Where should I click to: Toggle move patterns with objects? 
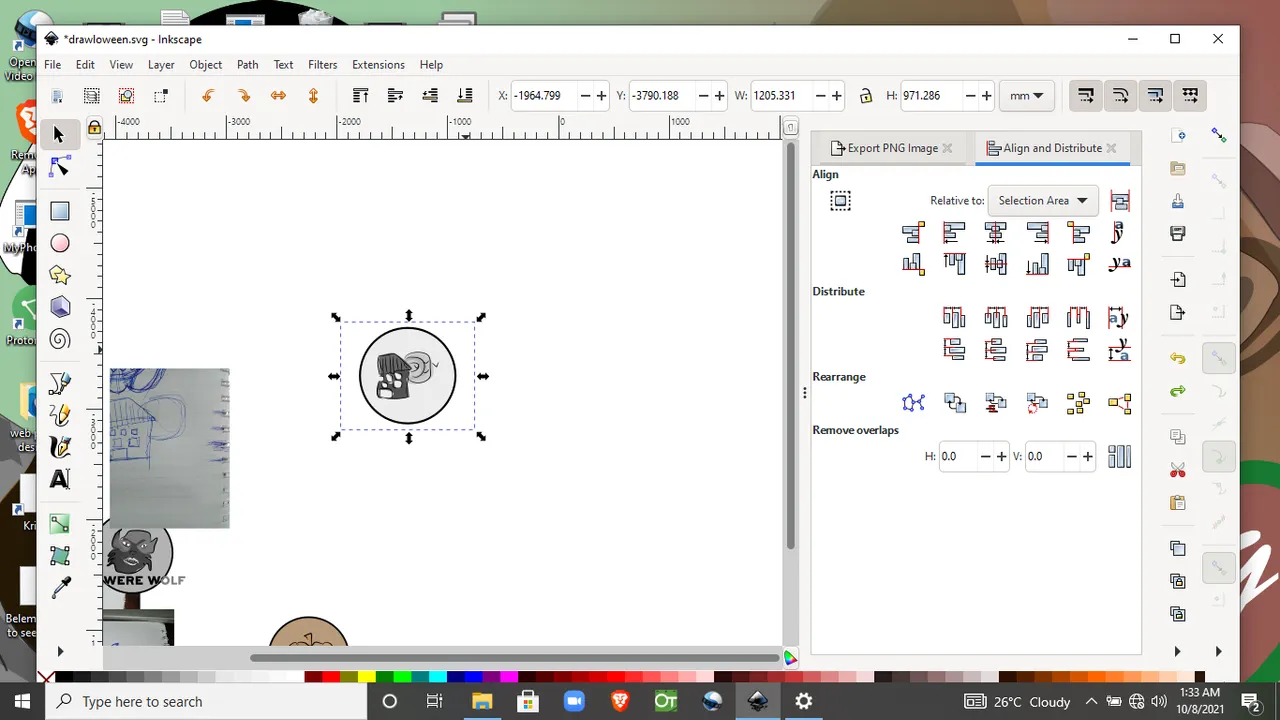click(x=1190, y=96)
